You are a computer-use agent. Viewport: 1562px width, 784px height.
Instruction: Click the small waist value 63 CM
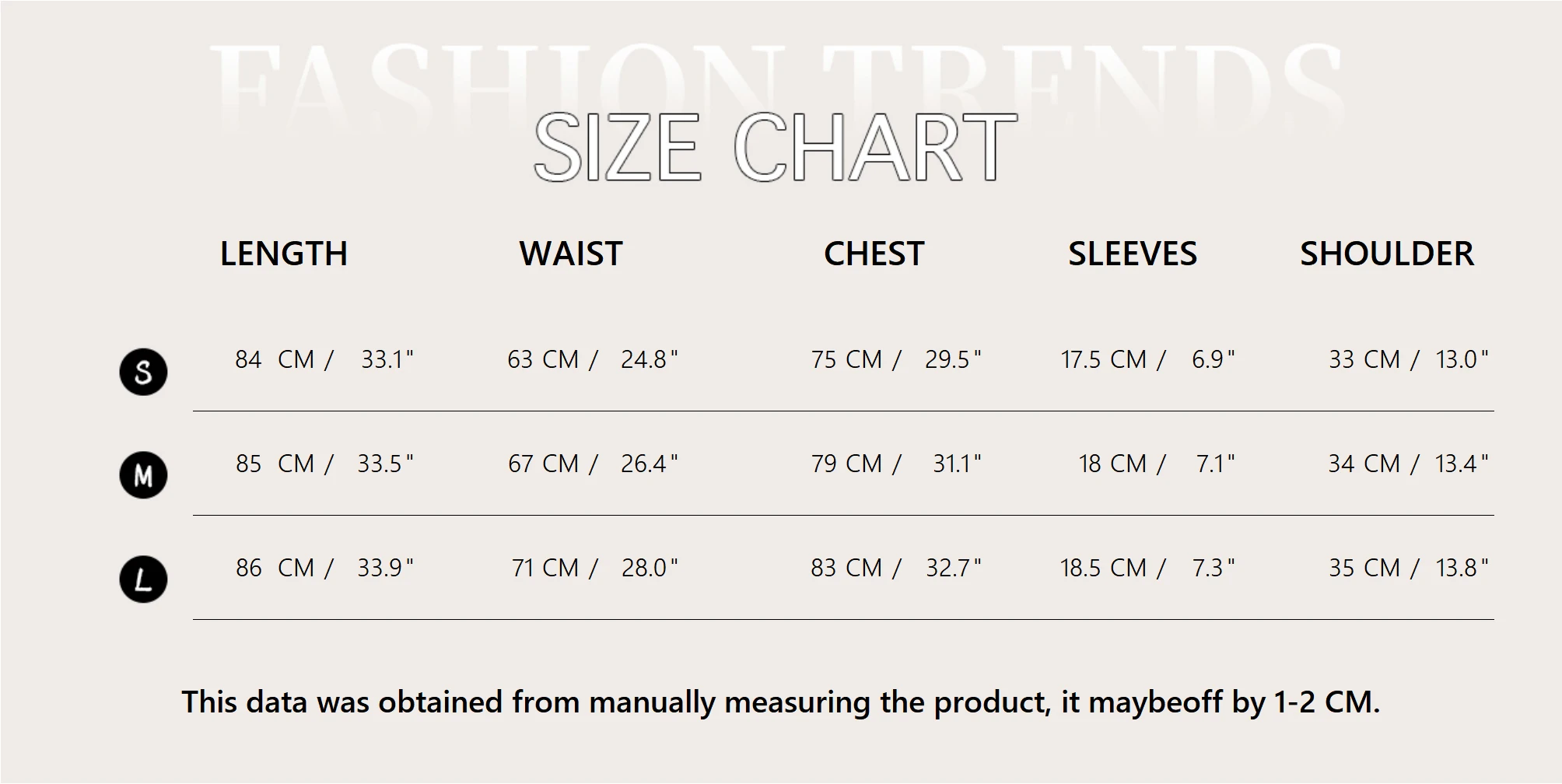(x=543, y=359)
